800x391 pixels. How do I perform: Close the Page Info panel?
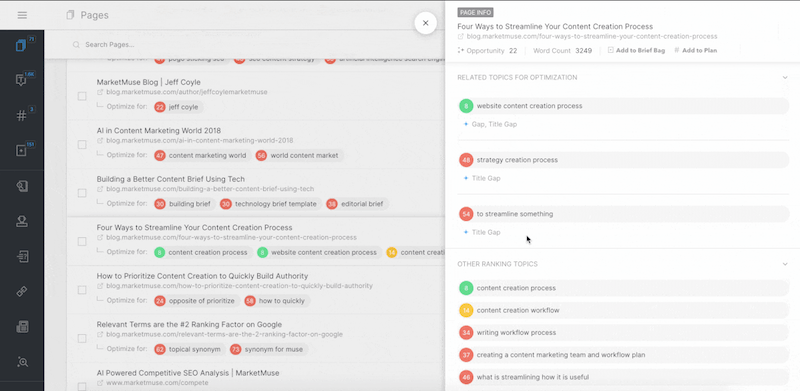click(x=426, y=23)
